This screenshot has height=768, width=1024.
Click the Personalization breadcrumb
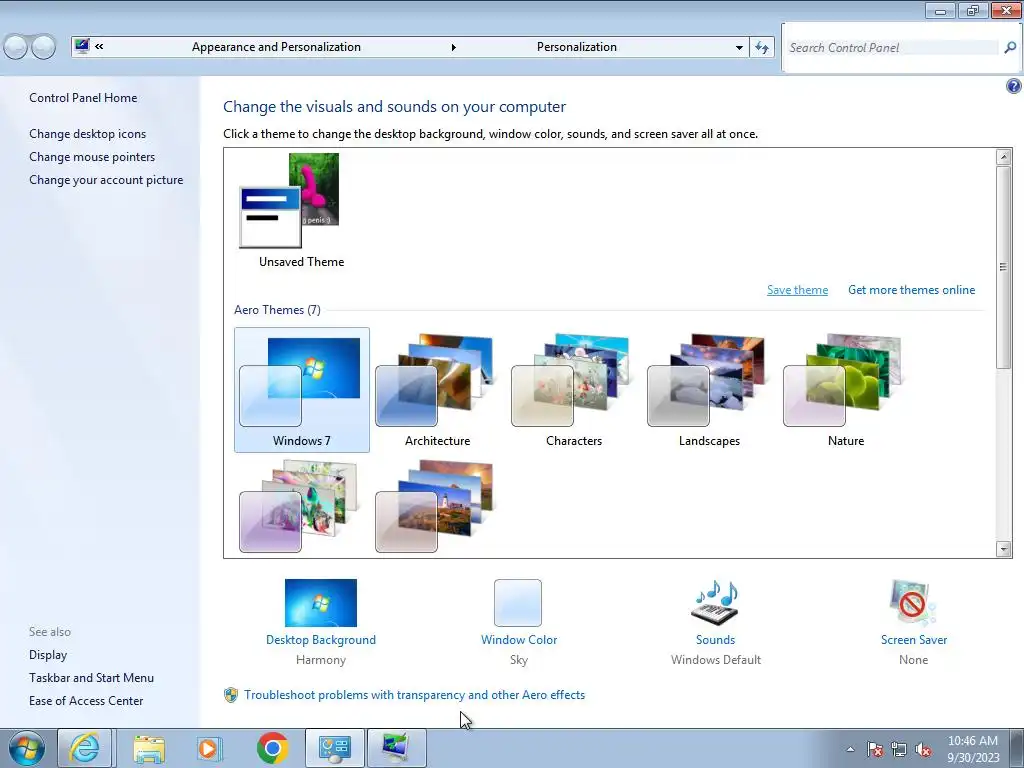click(x=577, y=47)
